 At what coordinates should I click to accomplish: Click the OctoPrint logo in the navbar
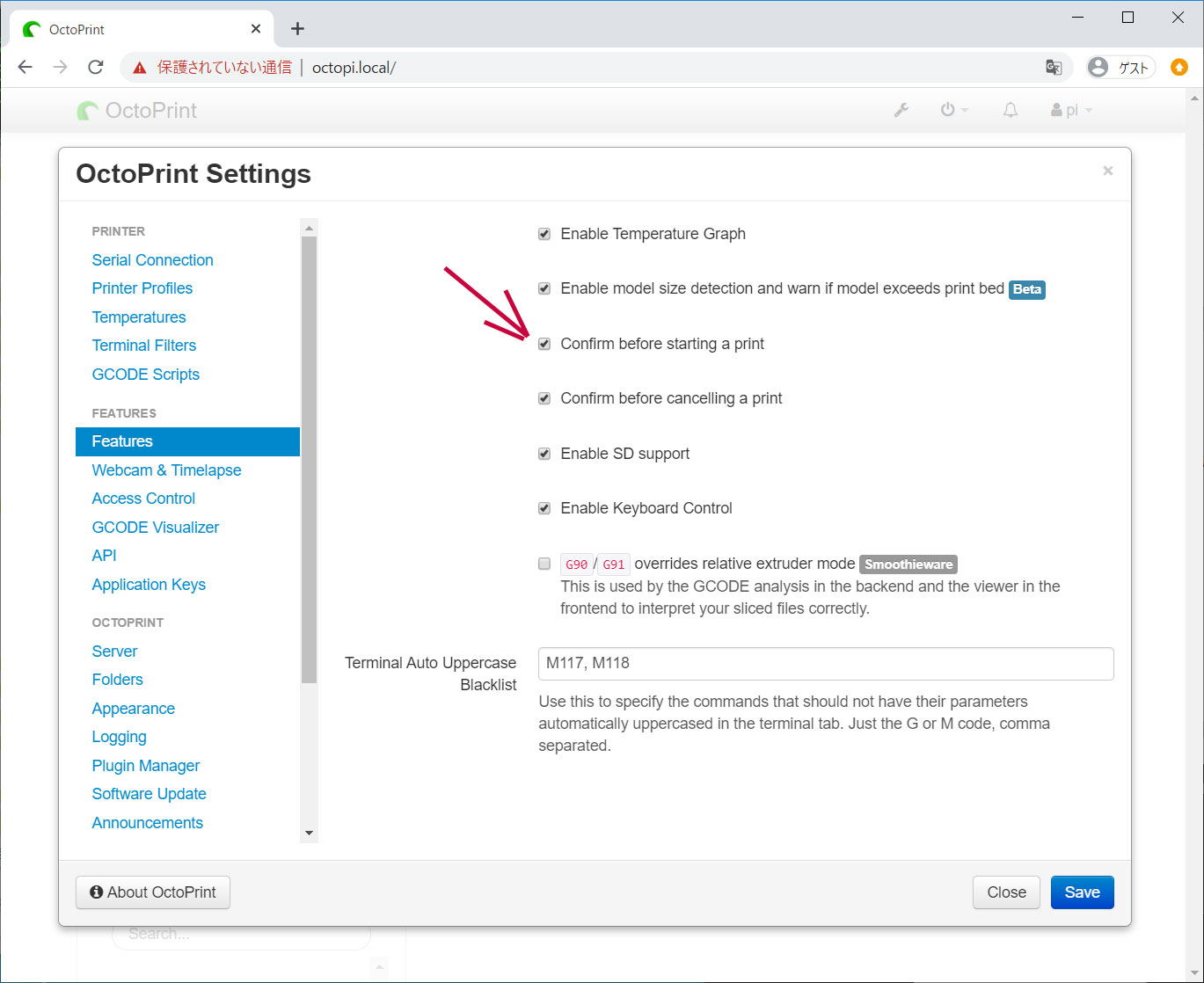137,111
